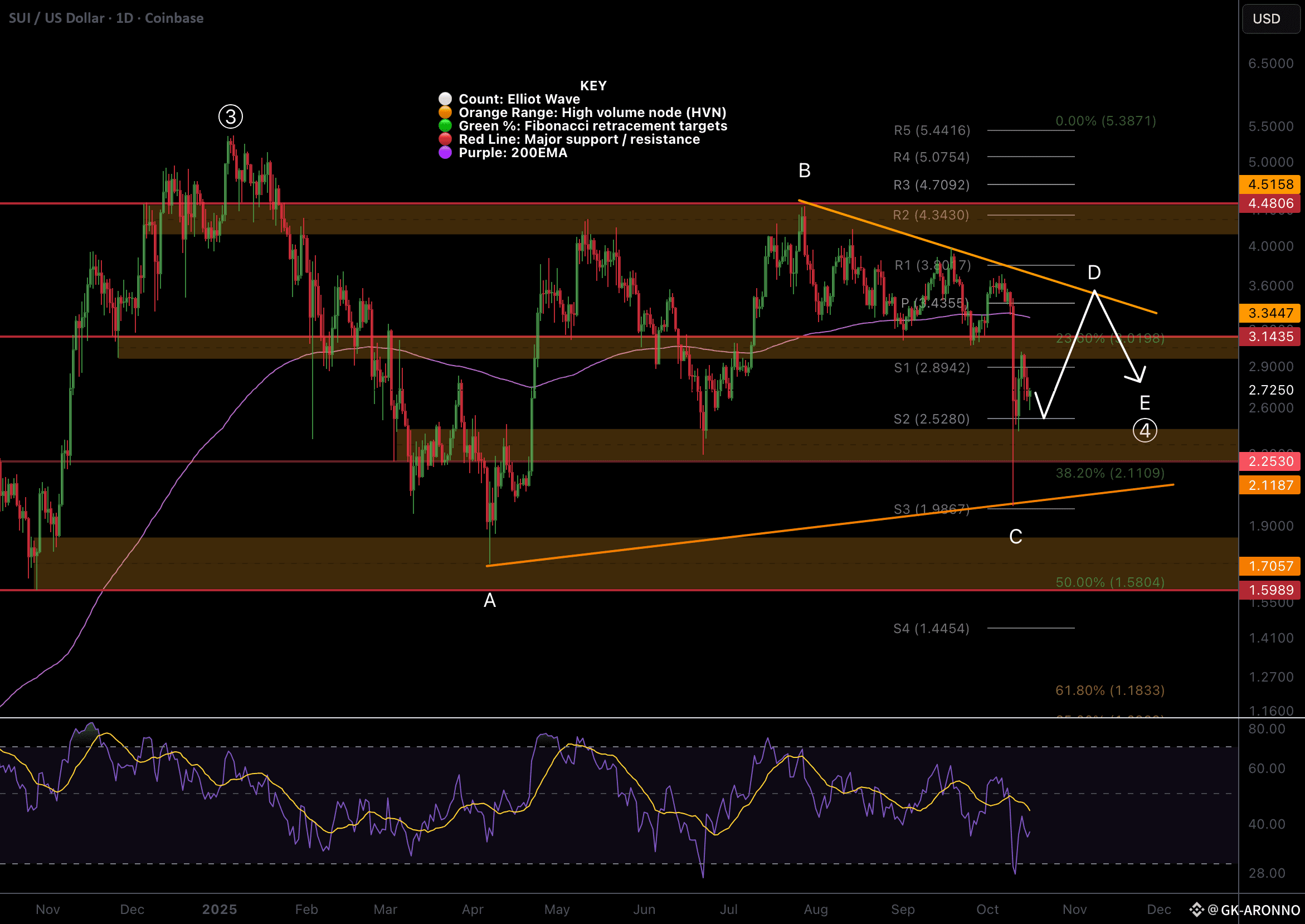Select the 3.3447 orange axis label

point(1270,313)
